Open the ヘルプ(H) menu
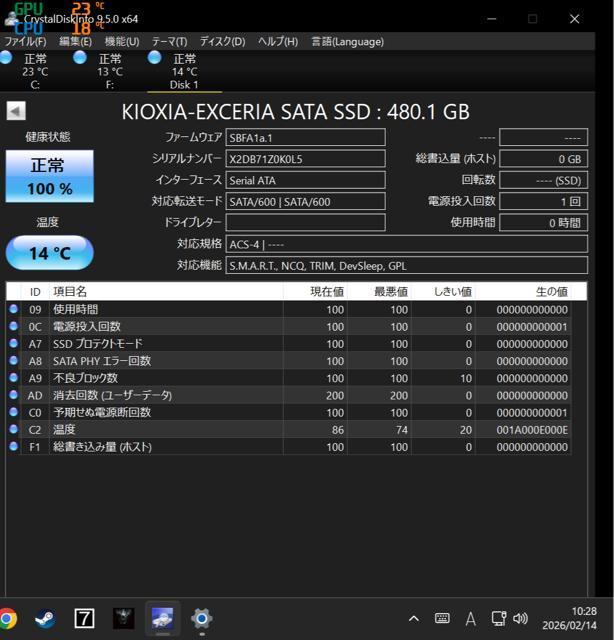 278,42
